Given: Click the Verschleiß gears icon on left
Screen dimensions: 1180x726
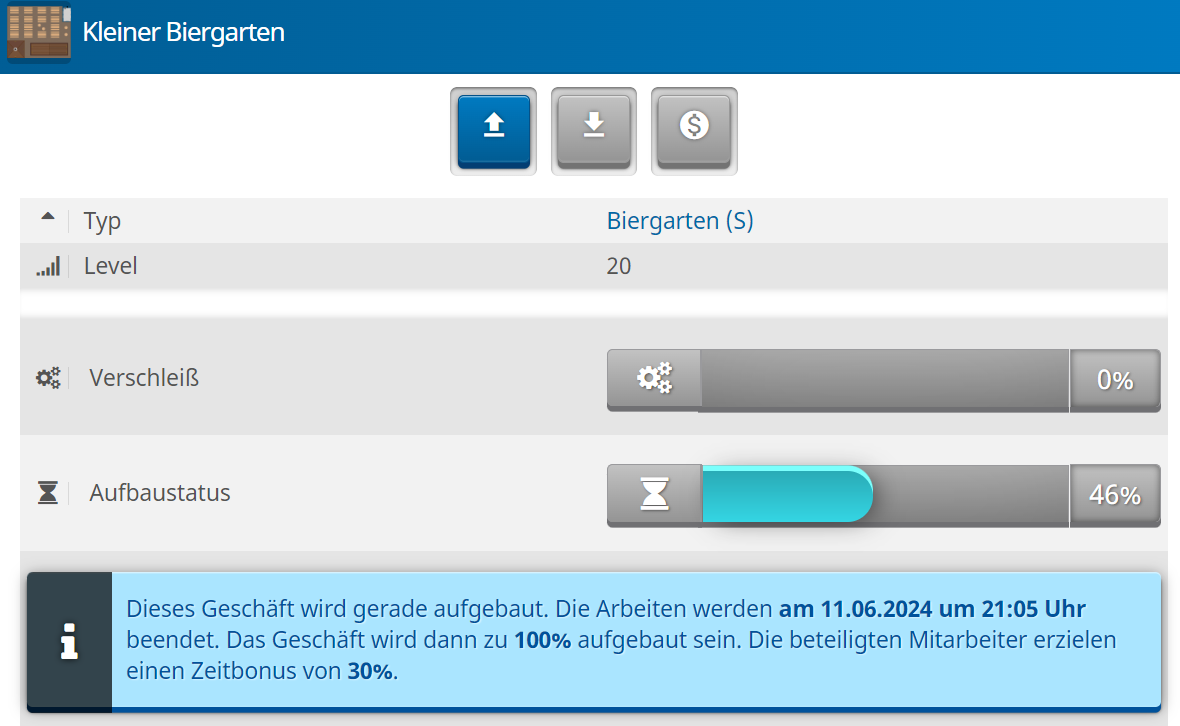Looking at the screenshot, I should (x=48, y=378).
